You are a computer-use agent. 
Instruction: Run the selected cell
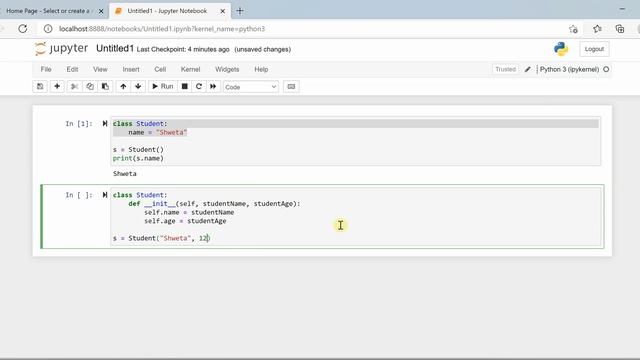click(162, 87)
